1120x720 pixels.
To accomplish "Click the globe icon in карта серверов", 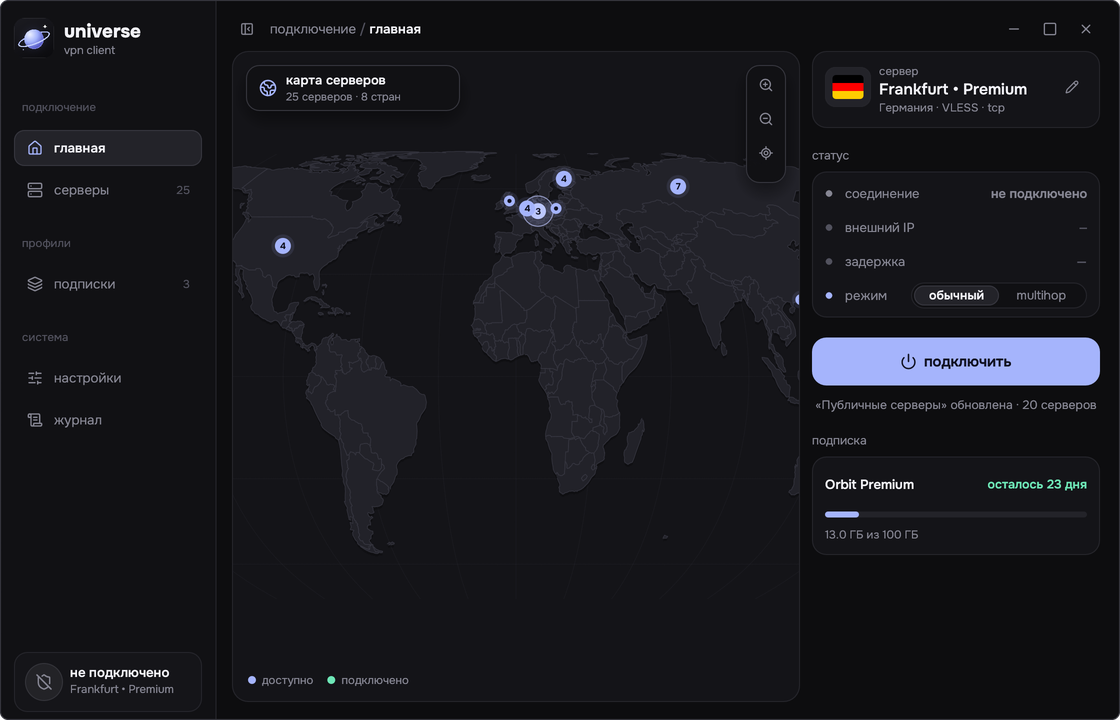I will point(268,88).
